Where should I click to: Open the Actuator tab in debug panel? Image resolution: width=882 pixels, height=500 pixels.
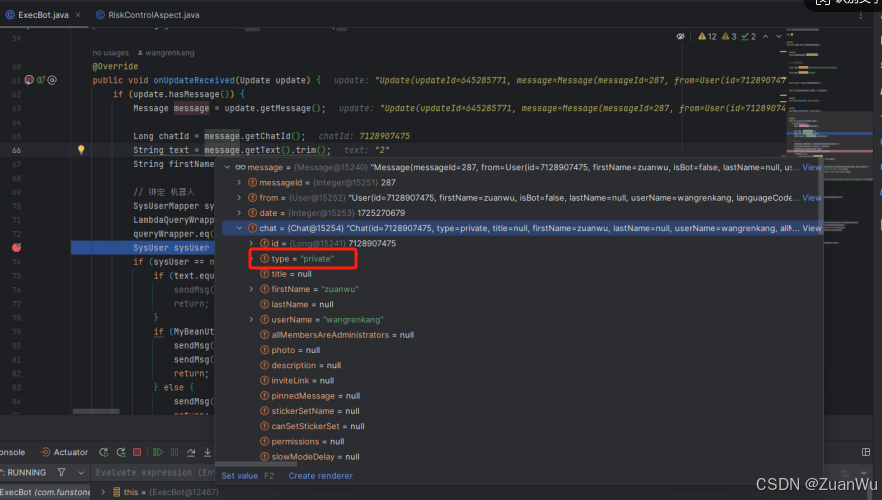[65, 452]
